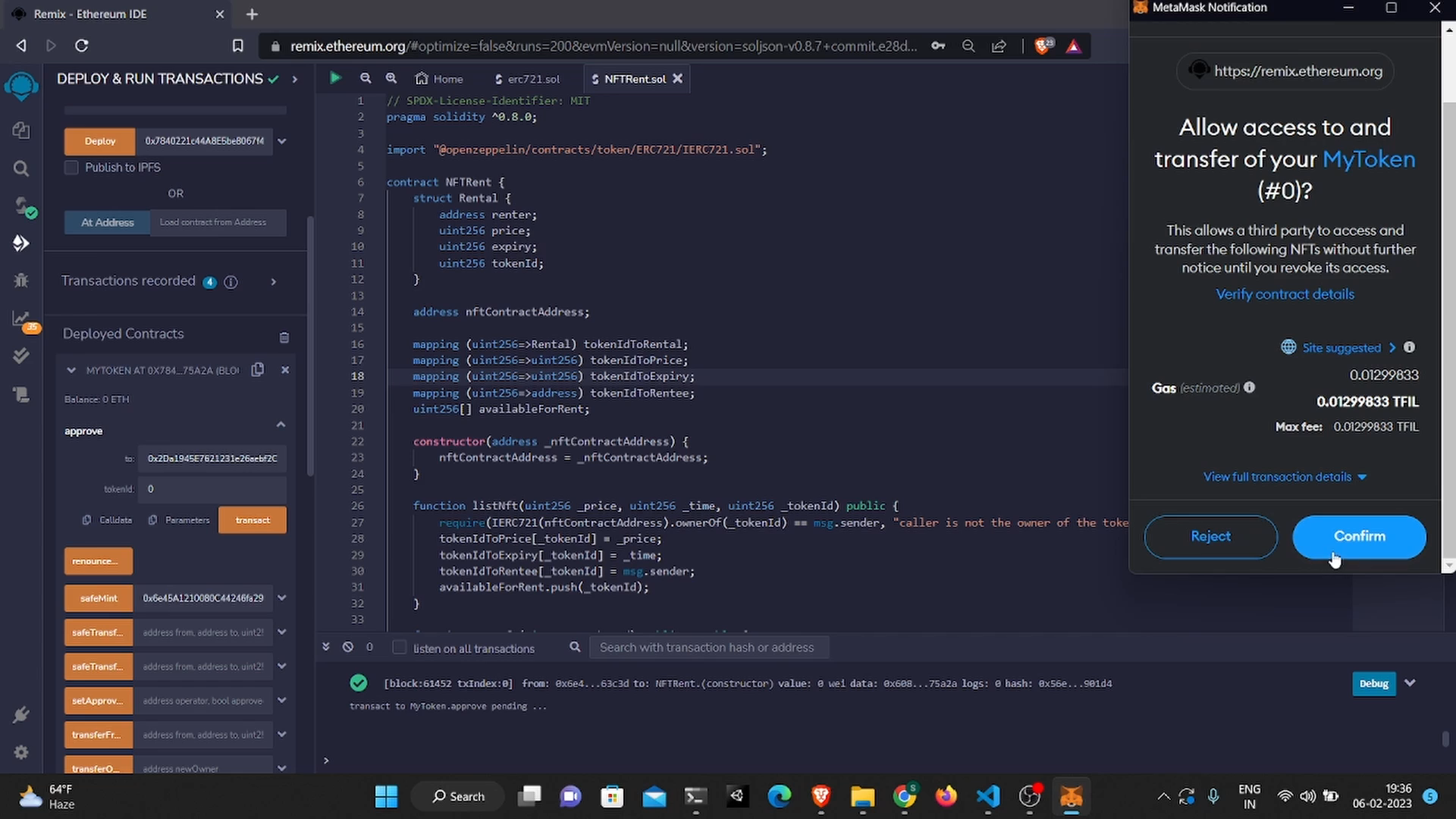Open the File explorer sidebar icon
This screenshot has width=1456, height=819.
(x=21, y=130)
